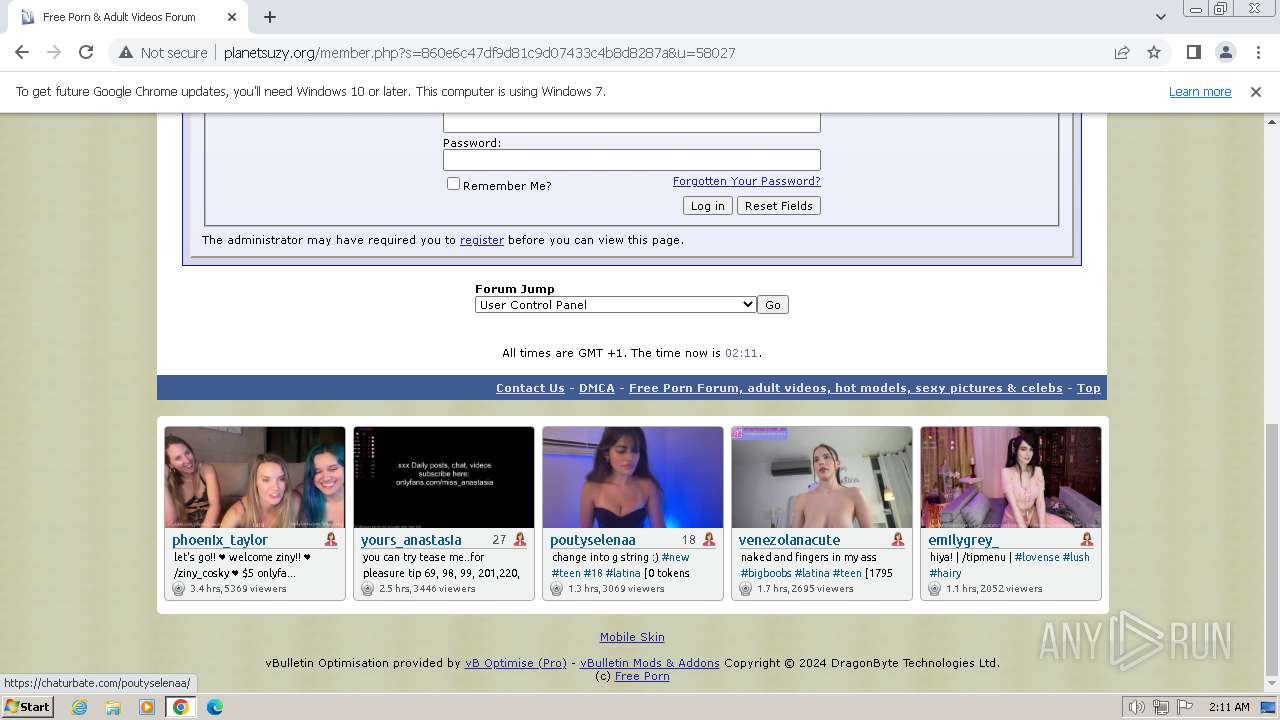1280x720 pixels.
Task: Click the #latina tag in poutyselenaa card
Action: (622, 573)
